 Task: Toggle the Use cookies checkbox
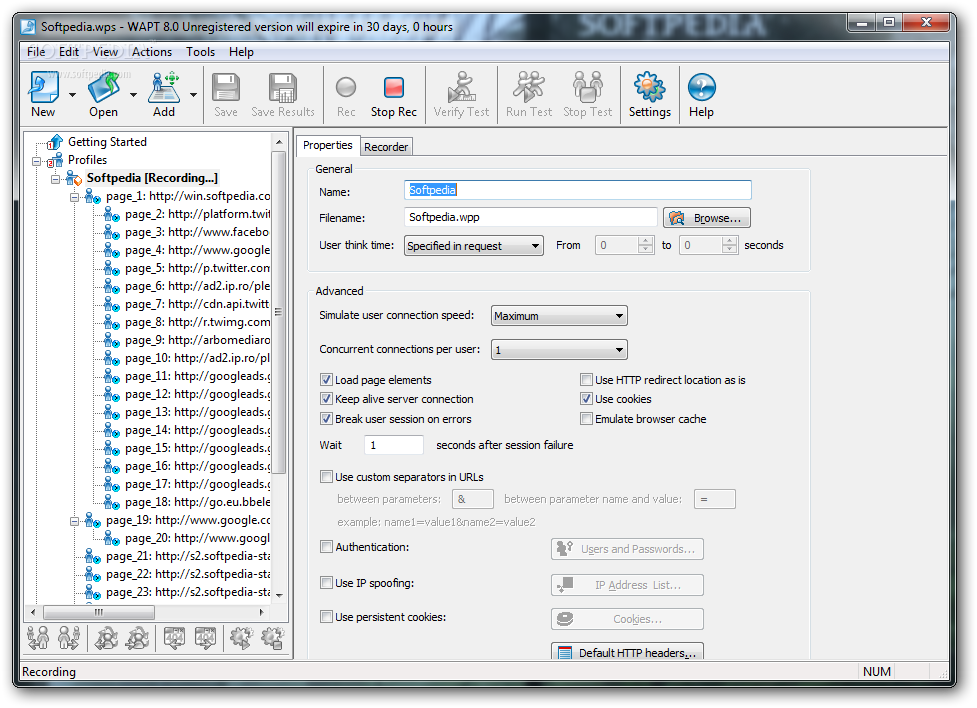coord(586,399)
